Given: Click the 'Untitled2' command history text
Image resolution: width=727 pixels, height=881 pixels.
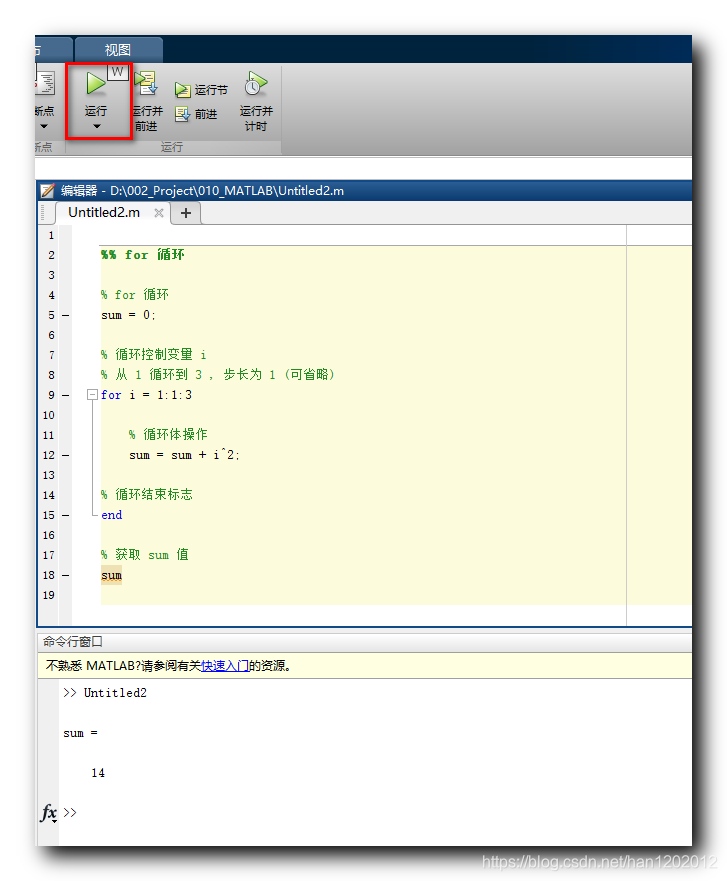Looking at the screenshot, I should coord(115,693).
